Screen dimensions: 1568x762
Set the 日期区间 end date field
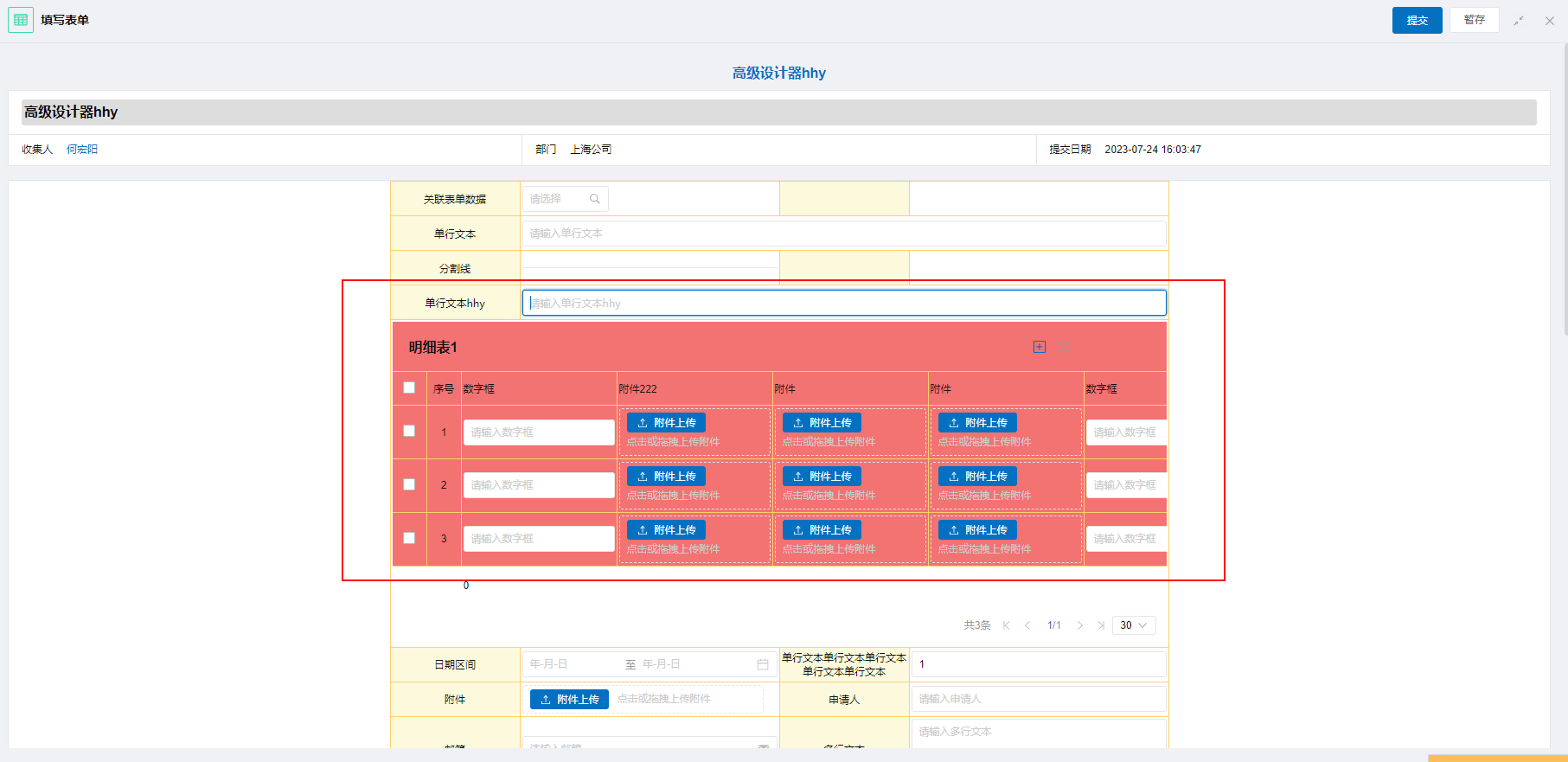(692, 664)
